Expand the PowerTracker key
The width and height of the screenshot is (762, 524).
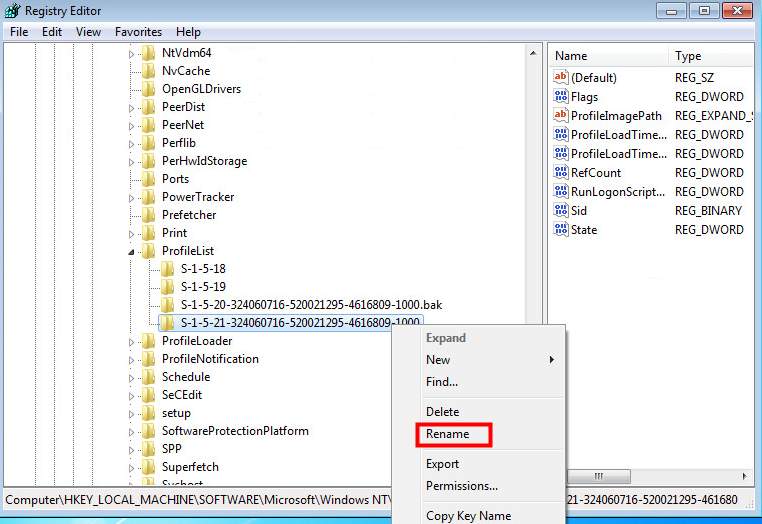(x=131, y=198)
